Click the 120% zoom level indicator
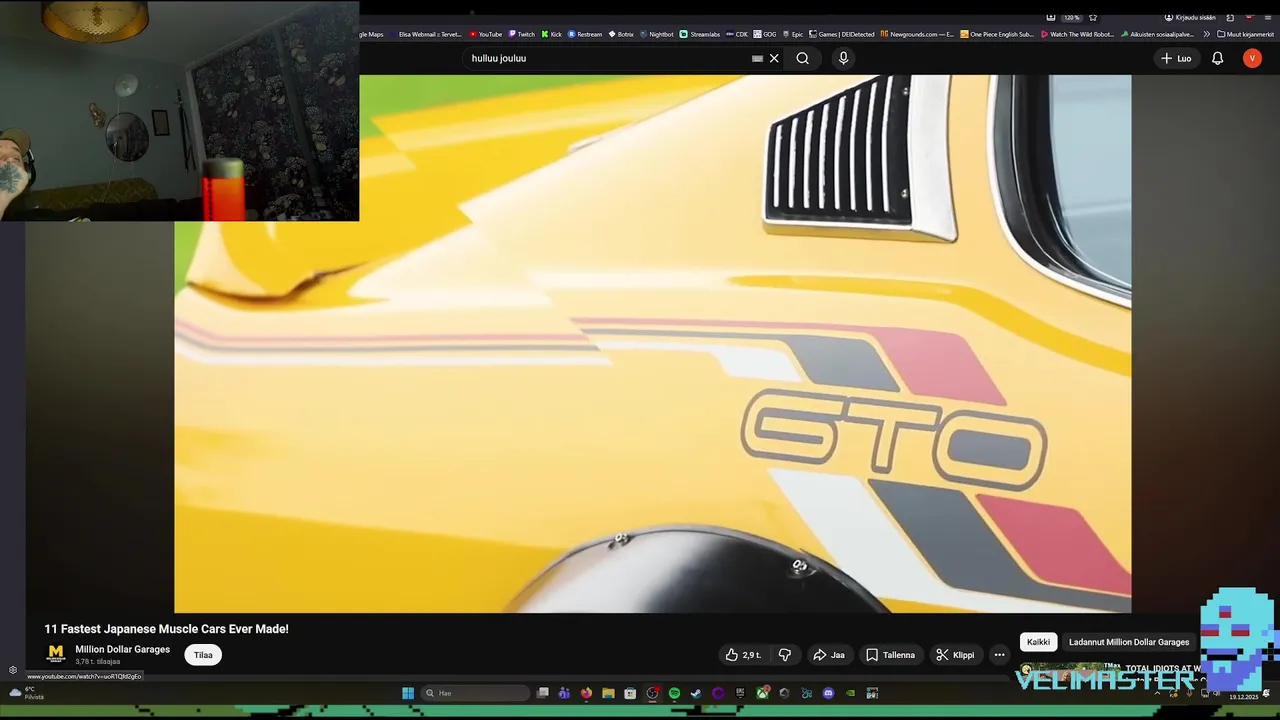Image resolution: width=1280 pixels, height=720 pixels. (x=1071, y=17)
